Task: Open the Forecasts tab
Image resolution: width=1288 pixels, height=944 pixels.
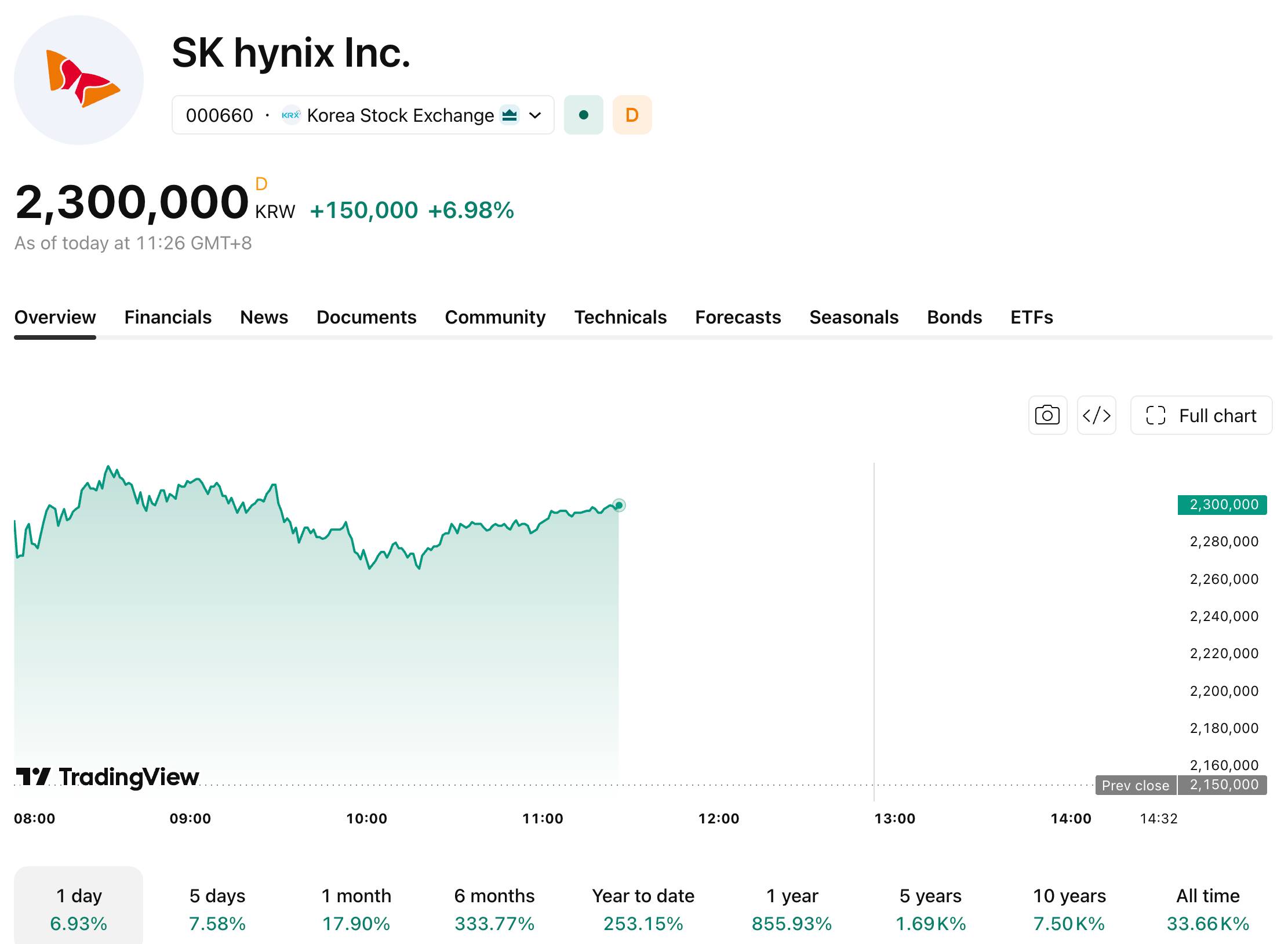Action: (738, 317)
